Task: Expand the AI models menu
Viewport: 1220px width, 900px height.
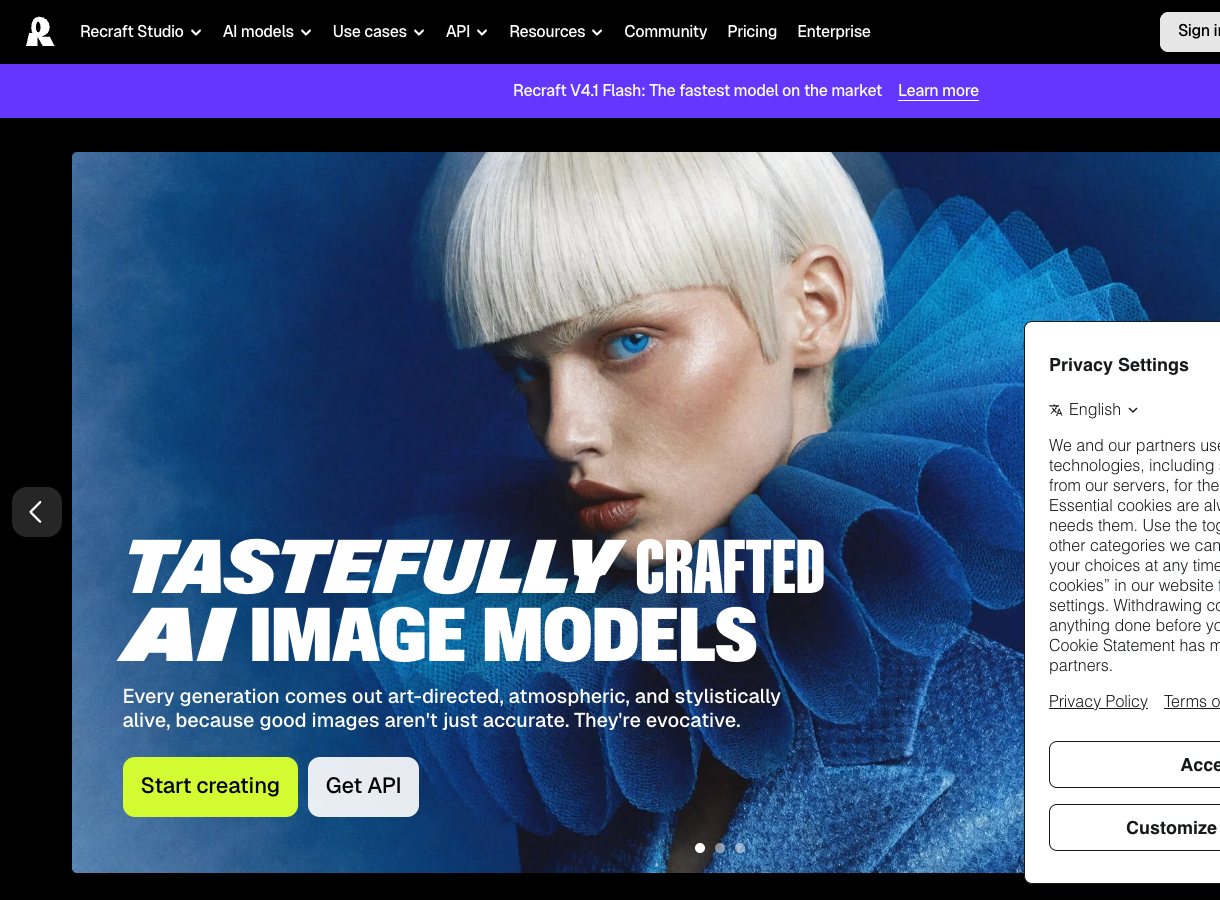Action: (x=267, y=32)
